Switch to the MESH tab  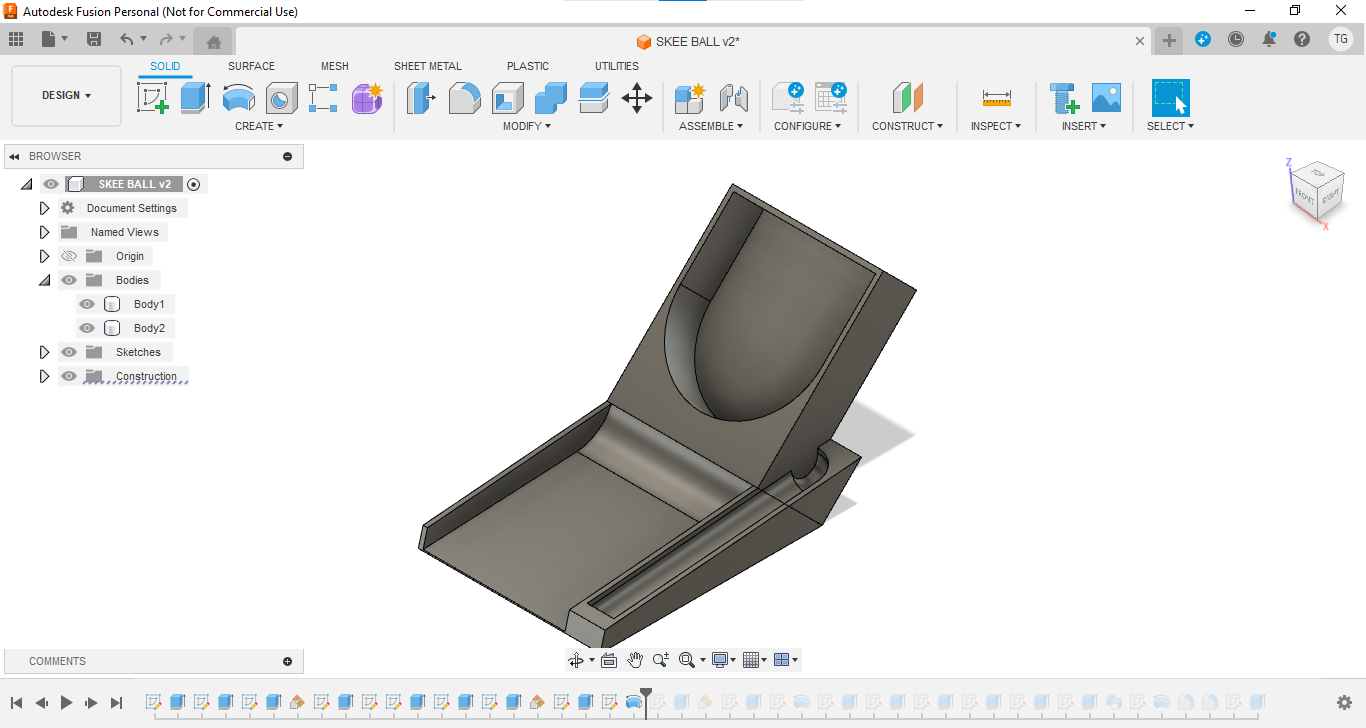[335, 66]
